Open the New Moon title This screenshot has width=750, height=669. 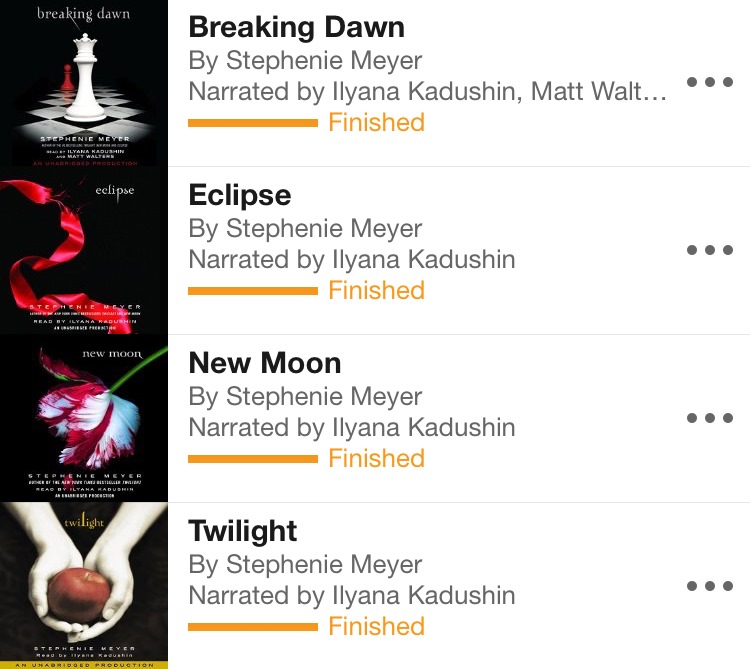[x=265, y=363]
